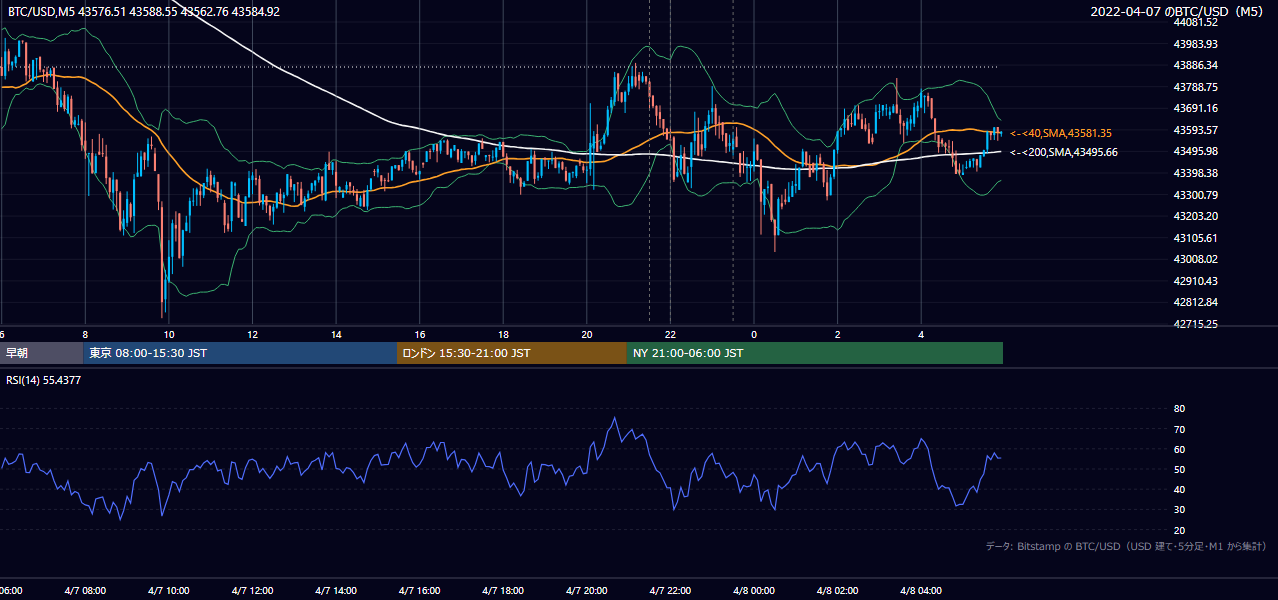The height and width of the screenshot is (600, 1278).
Task: Select the 40 SMA value label 43581.35
Action: pyautogui.click(x=1061, y=133)
